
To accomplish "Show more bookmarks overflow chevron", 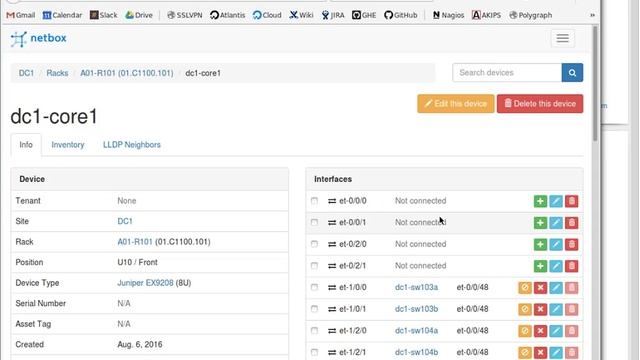I will click(592, 15).
